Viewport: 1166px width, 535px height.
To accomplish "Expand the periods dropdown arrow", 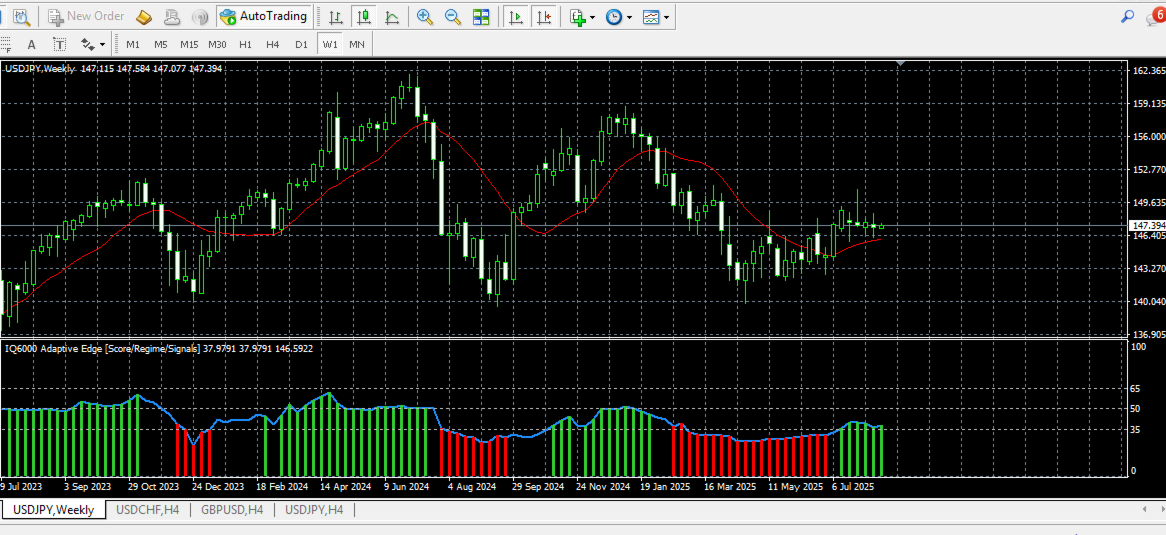I will click(x=629, y=16).
